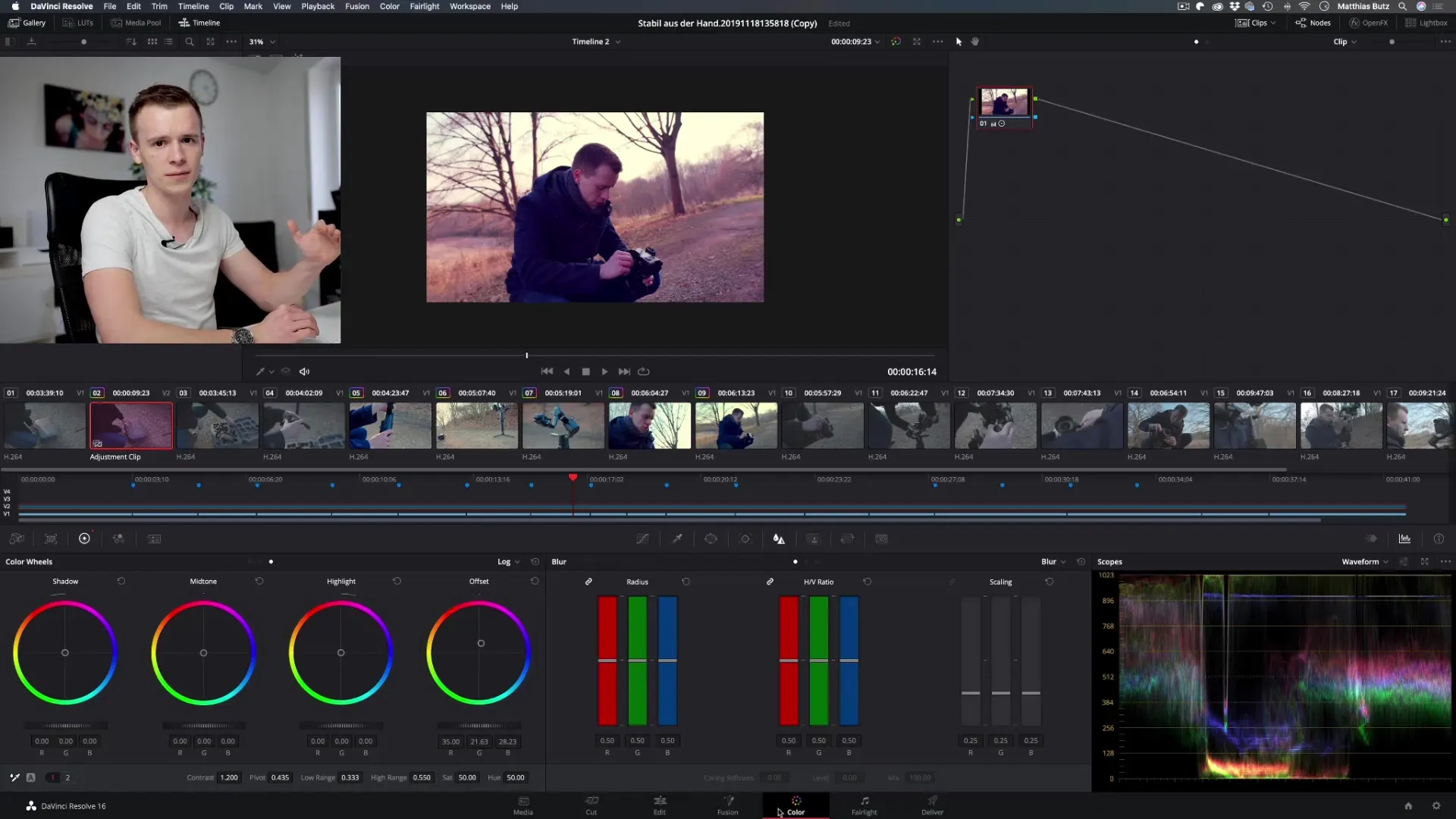
Task: Open the Curves palette icon
Action: coord(642,538)
